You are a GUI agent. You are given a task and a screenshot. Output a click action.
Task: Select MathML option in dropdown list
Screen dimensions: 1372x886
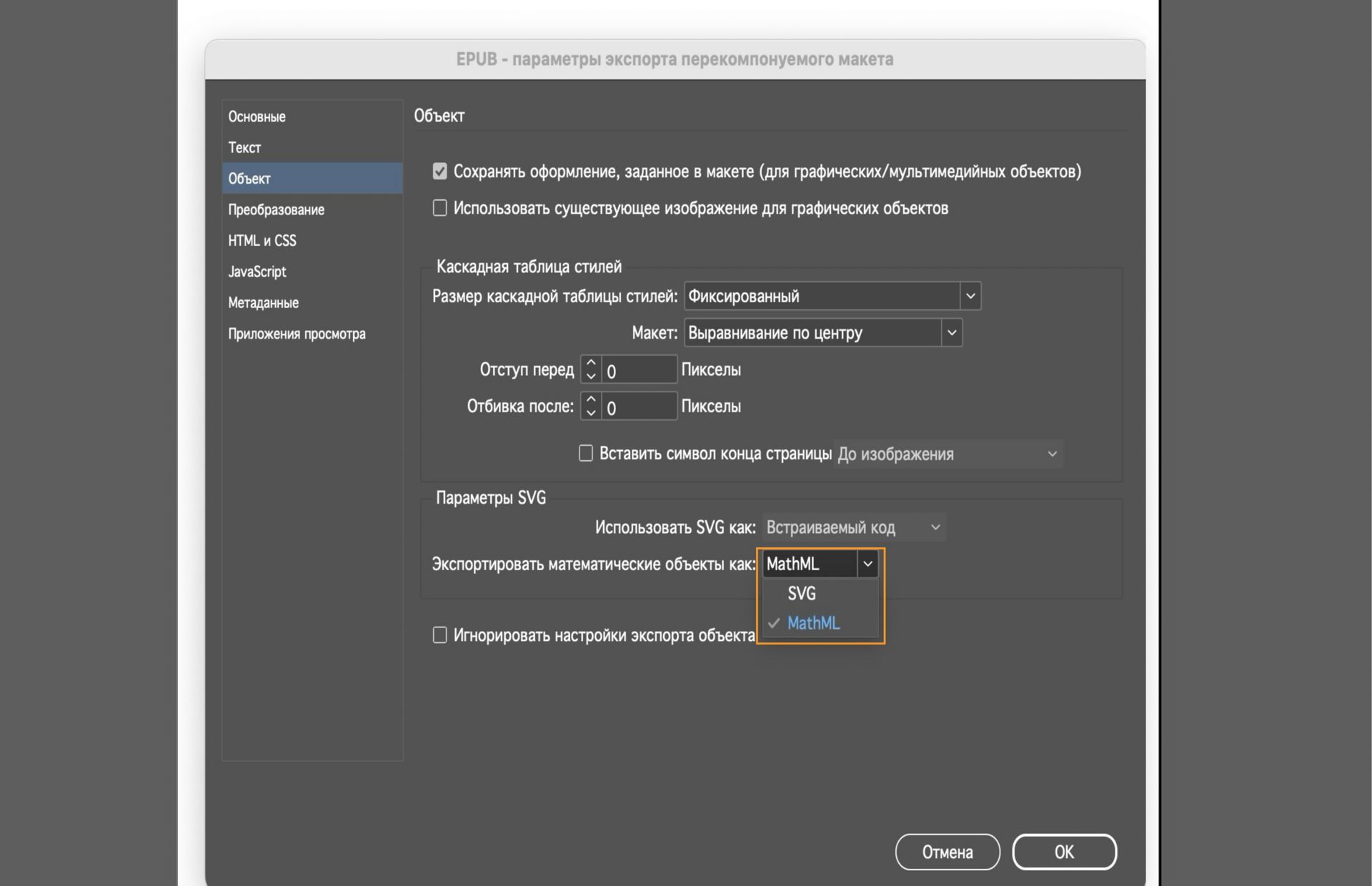813,623
